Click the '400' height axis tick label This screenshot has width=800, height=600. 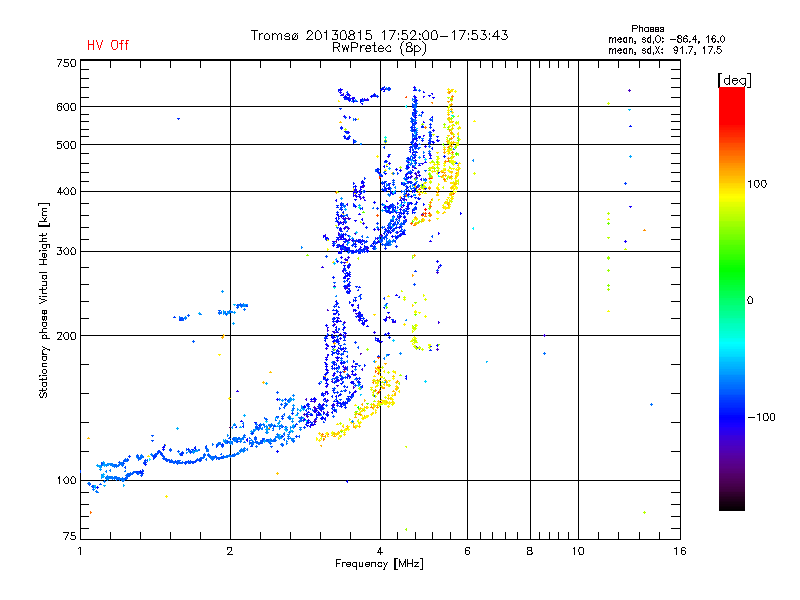(x=66, y=191)
